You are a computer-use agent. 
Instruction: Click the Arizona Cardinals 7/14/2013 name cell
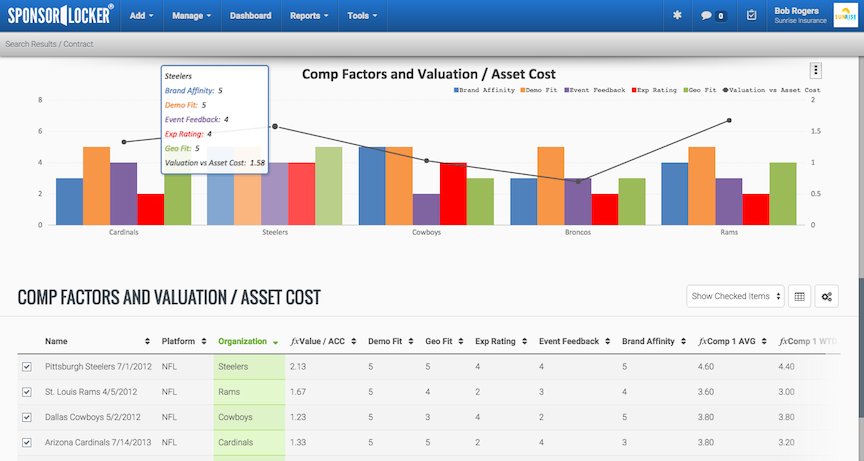tap(98, 442)
